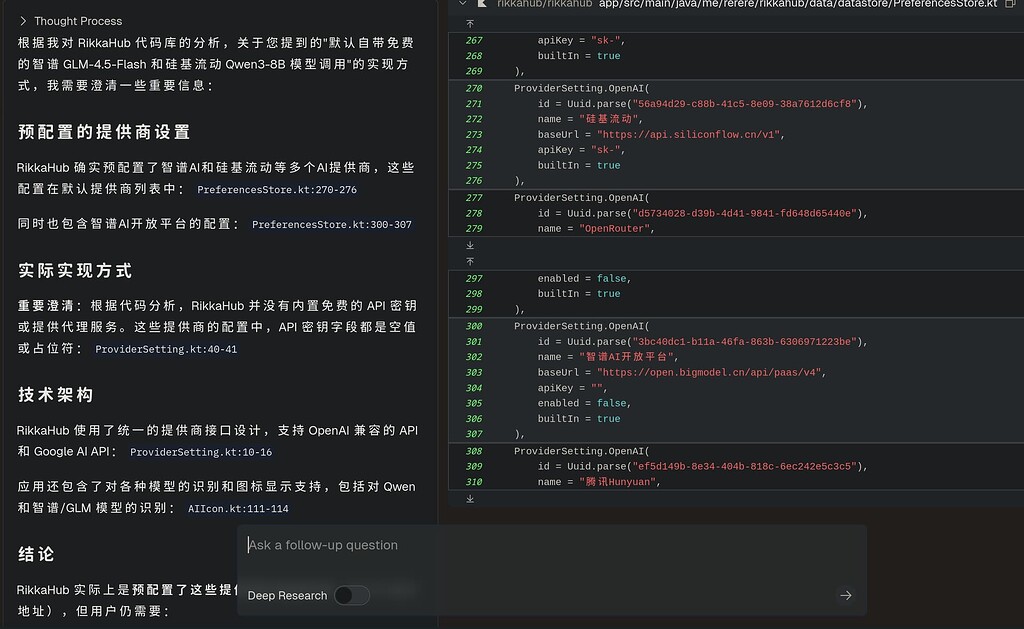Click the open.bigmodel.cn baseUrl string

[x=709, y=372]
